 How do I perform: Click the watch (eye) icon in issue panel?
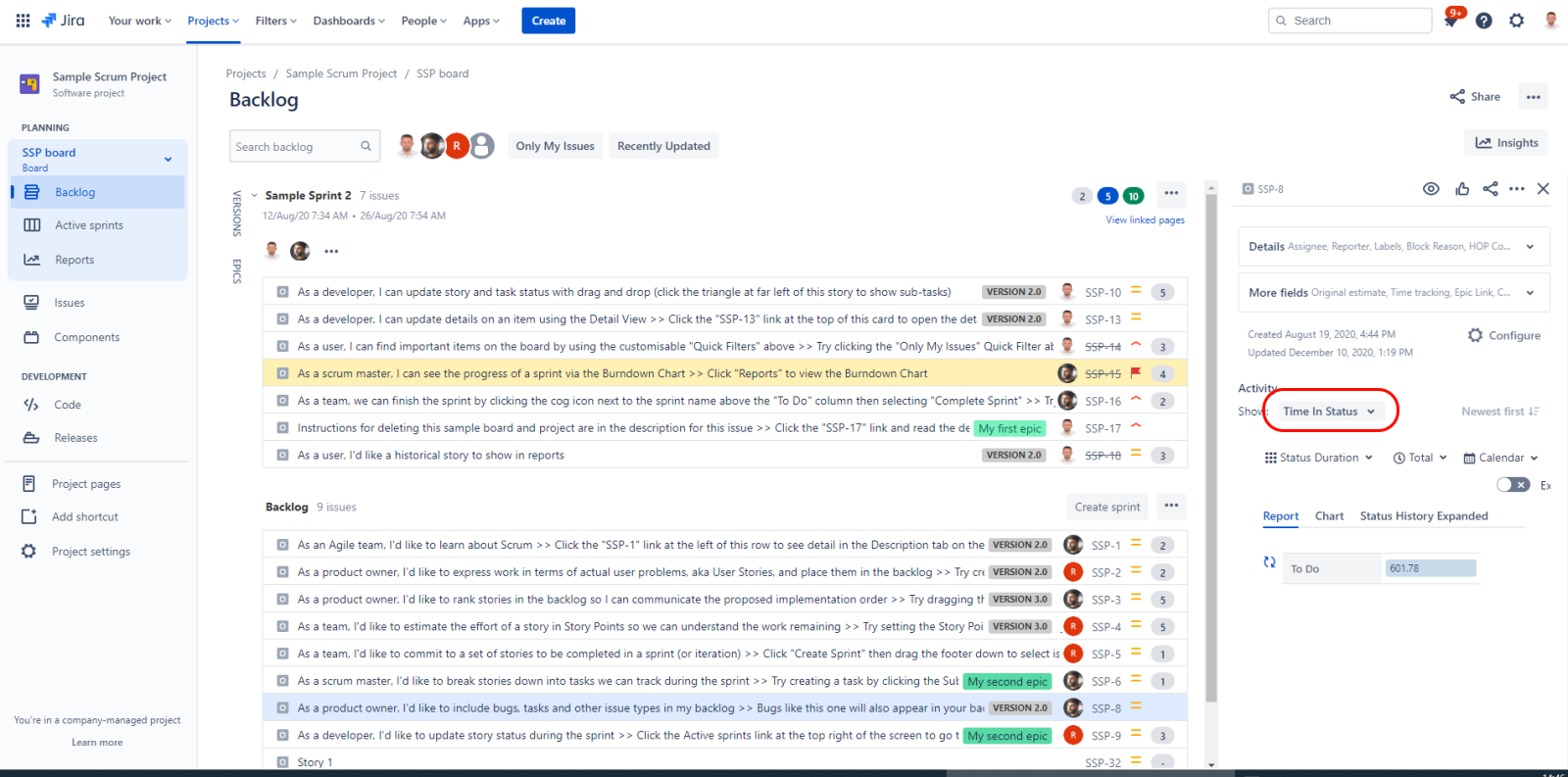(1431, 189)
